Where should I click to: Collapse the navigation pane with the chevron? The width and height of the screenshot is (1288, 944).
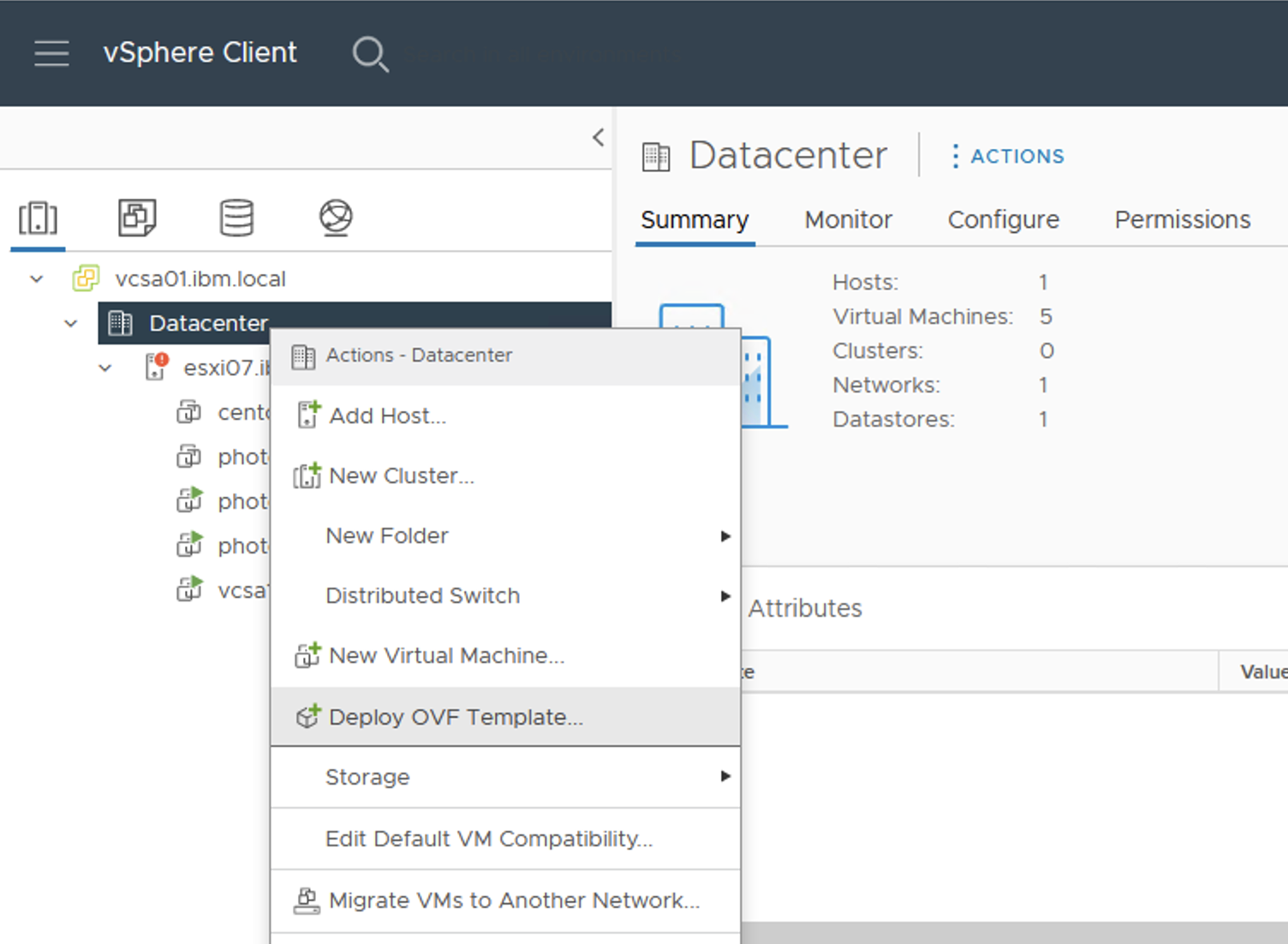coord(597,136)
